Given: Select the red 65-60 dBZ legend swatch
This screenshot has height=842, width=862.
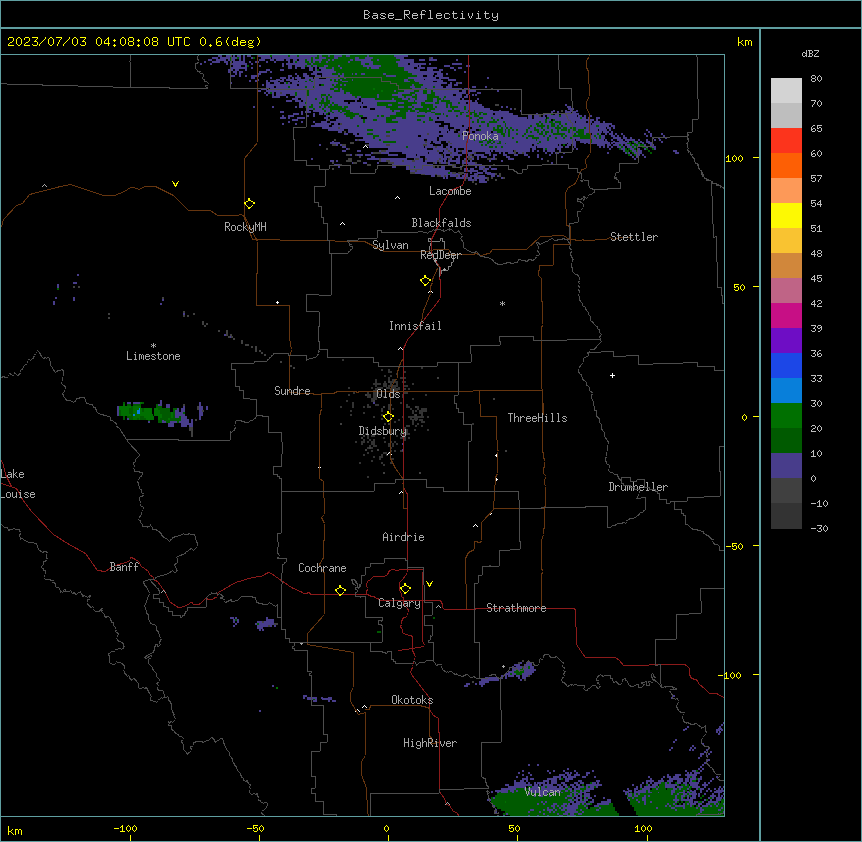Looking at the screenshot, I should pyautogui.click(x=786, y=140).
